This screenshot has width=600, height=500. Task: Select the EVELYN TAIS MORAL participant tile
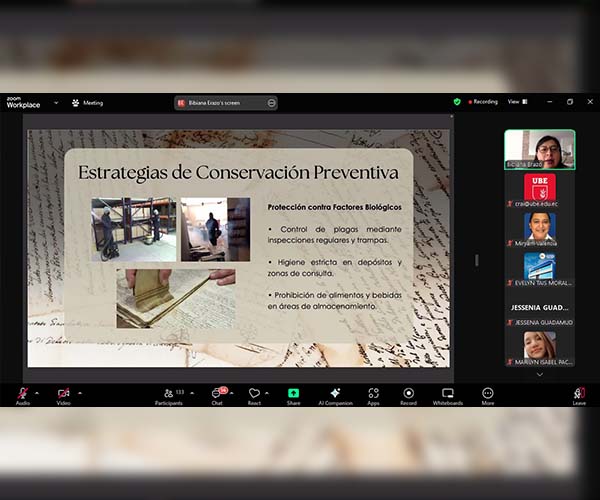tap(540, 269)
